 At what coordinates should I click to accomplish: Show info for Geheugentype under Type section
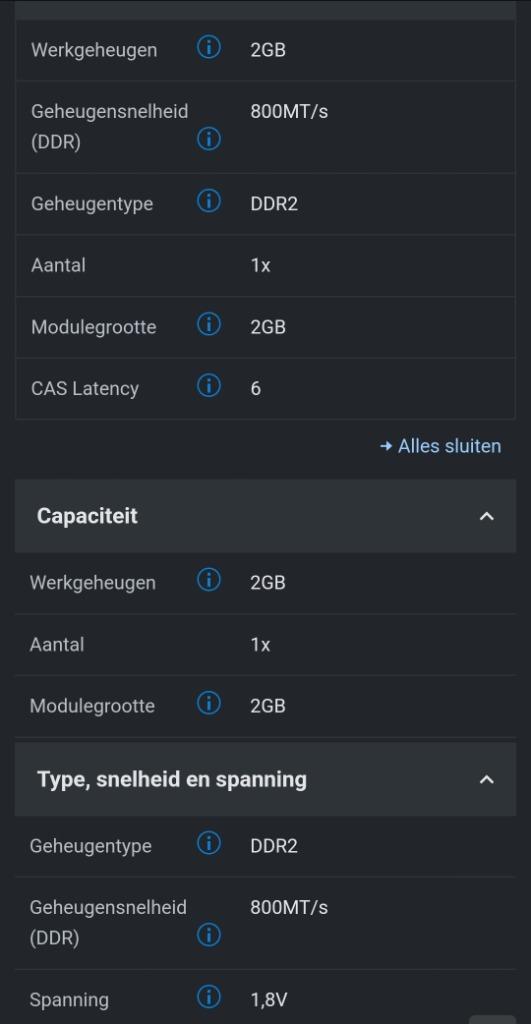click(x=208, y=844)
